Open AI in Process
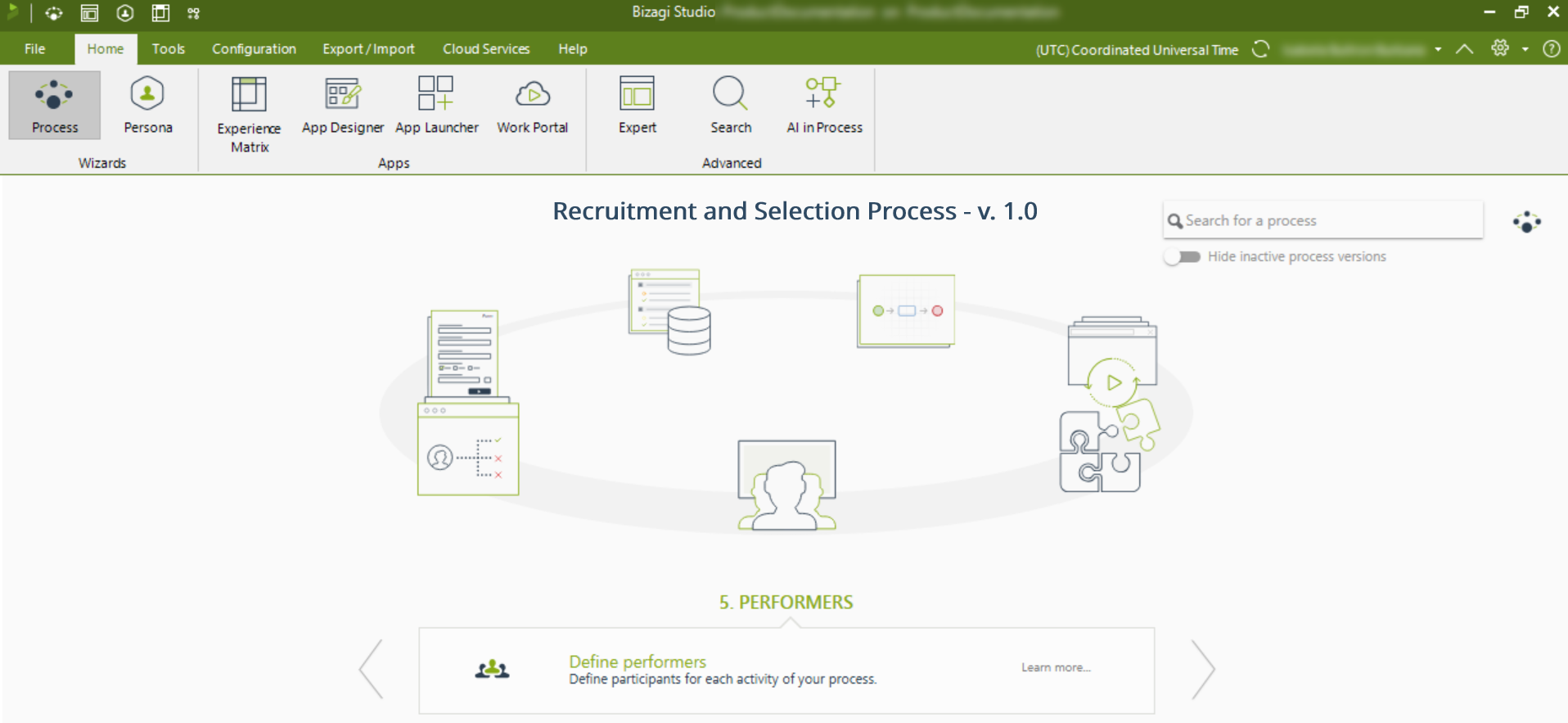Image resolution: width=1568 pixels, height=723 pixels. (x=823, y=105)
